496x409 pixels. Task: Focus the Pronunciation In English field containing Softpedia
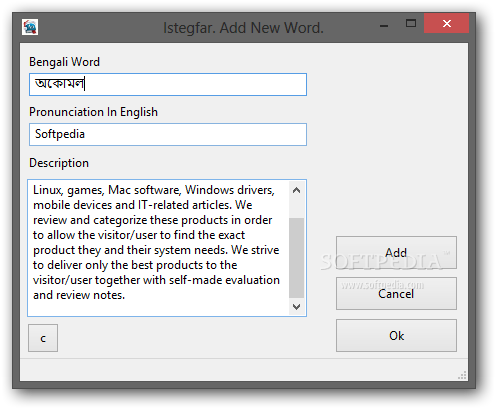pyautogui.click(x=168, y=134)
